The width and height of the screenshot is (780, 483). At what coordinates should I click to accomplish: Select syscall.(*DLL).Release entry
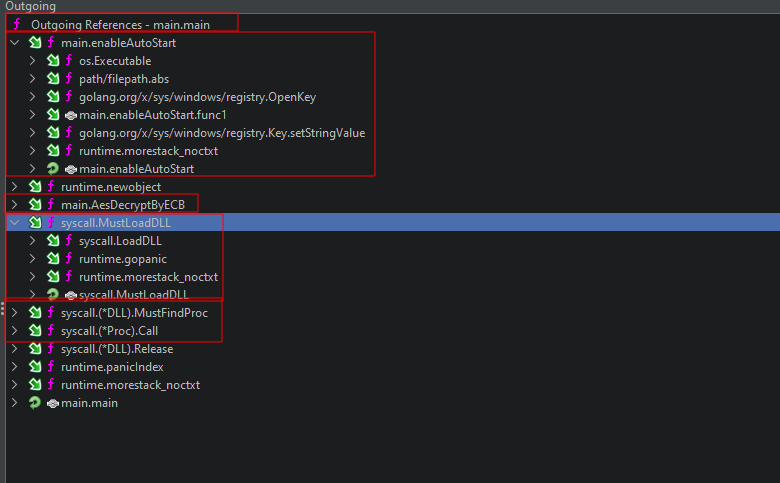(x=117, y=349)
